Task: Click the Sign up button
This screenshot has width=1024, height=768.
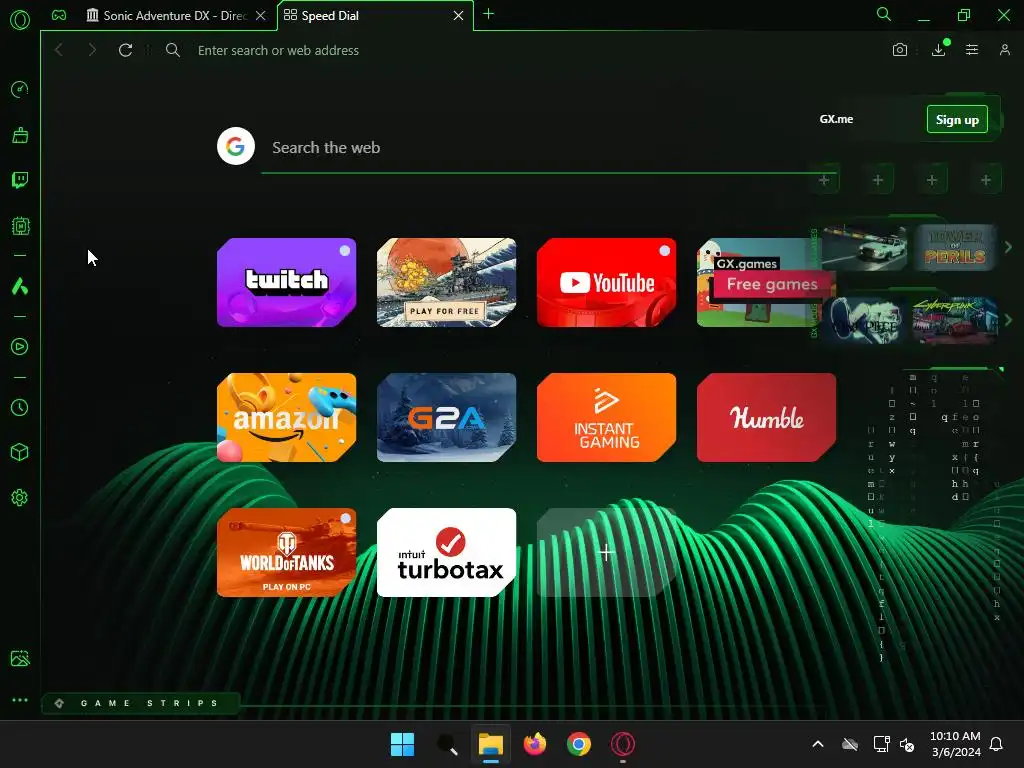Action: coord(957,120)
